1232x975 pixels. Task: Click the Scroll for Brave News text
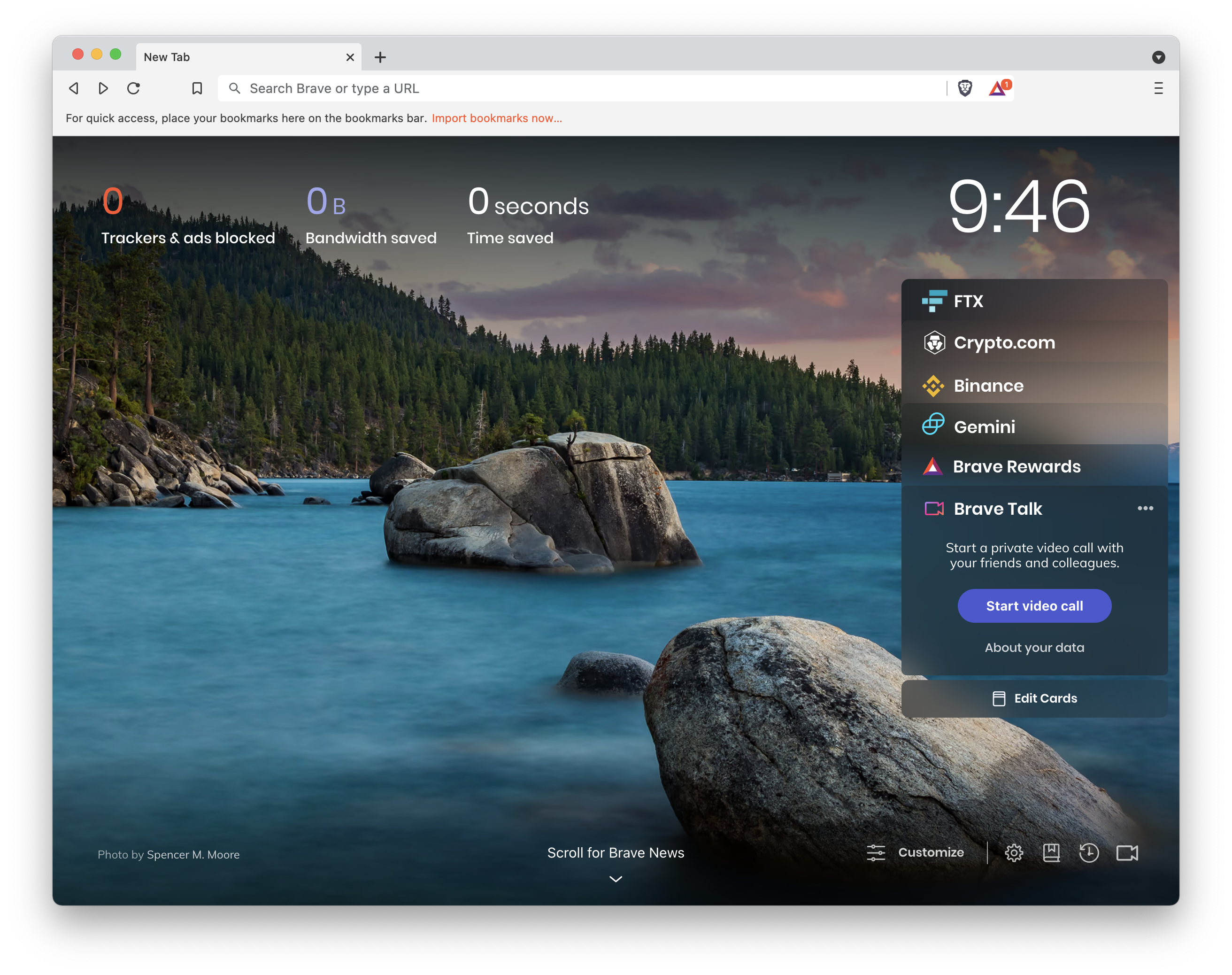coord(616,852)
